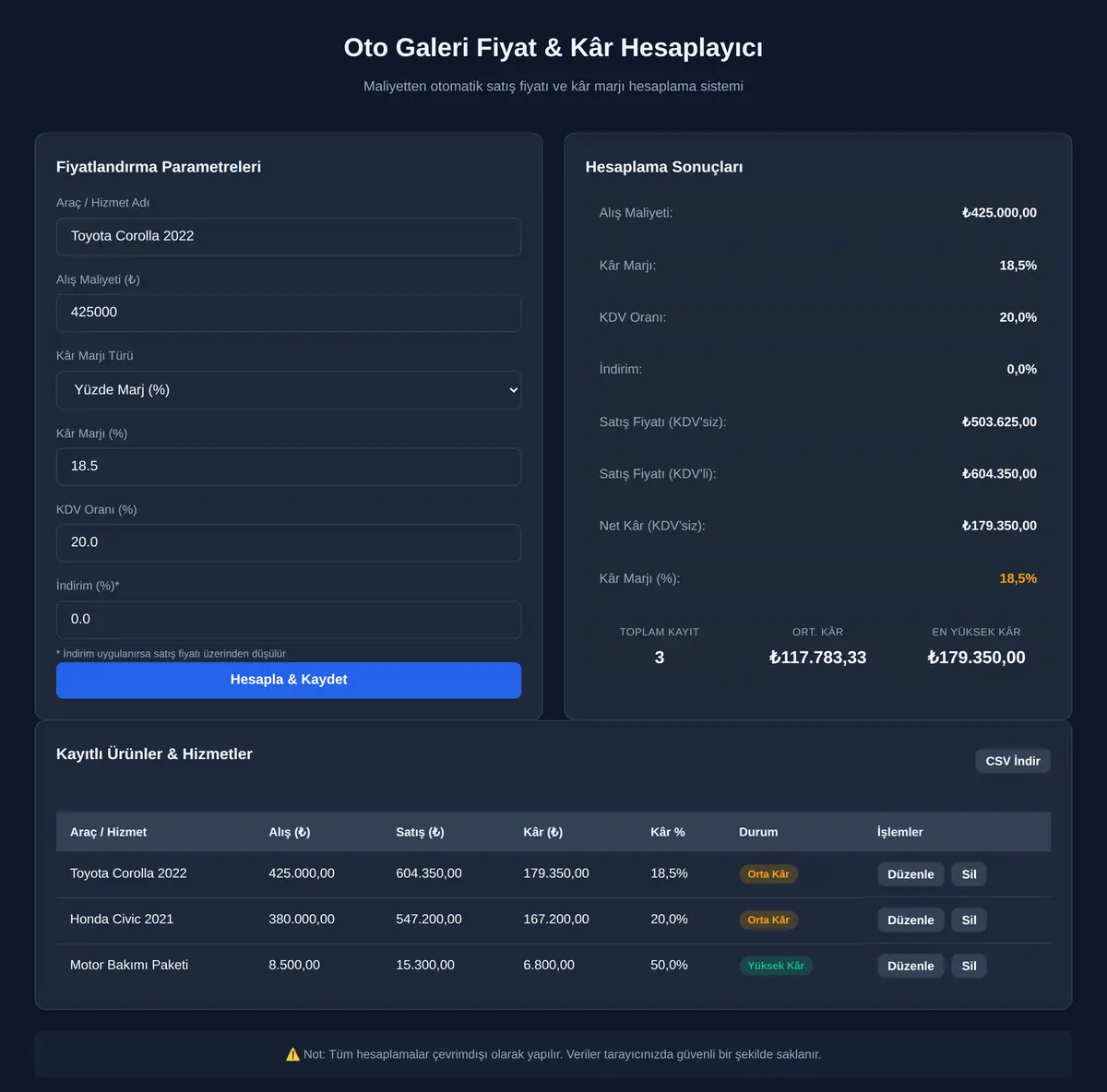The height and width of the screenshot is (1092, 1107).
Task: Click the Kayıtlı Ürünler & Hizmetler heading
Action: pos(154,754)
